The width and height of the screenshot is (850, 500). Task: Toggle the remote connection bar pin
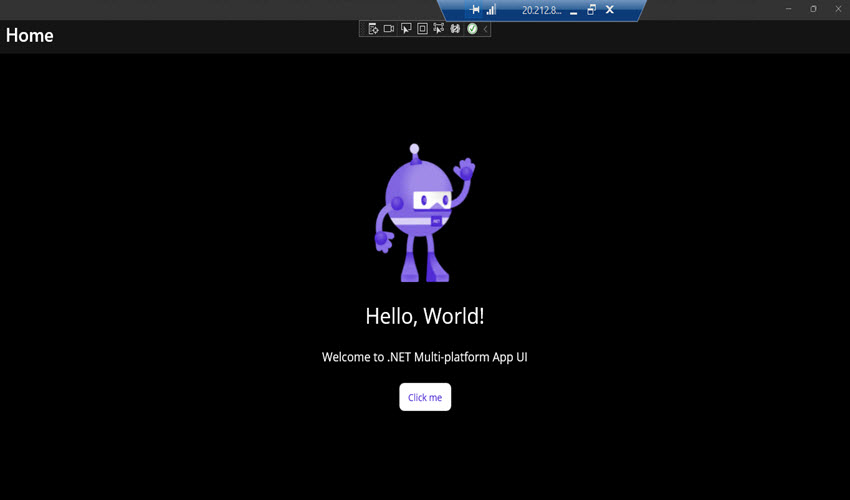[475, 9]
